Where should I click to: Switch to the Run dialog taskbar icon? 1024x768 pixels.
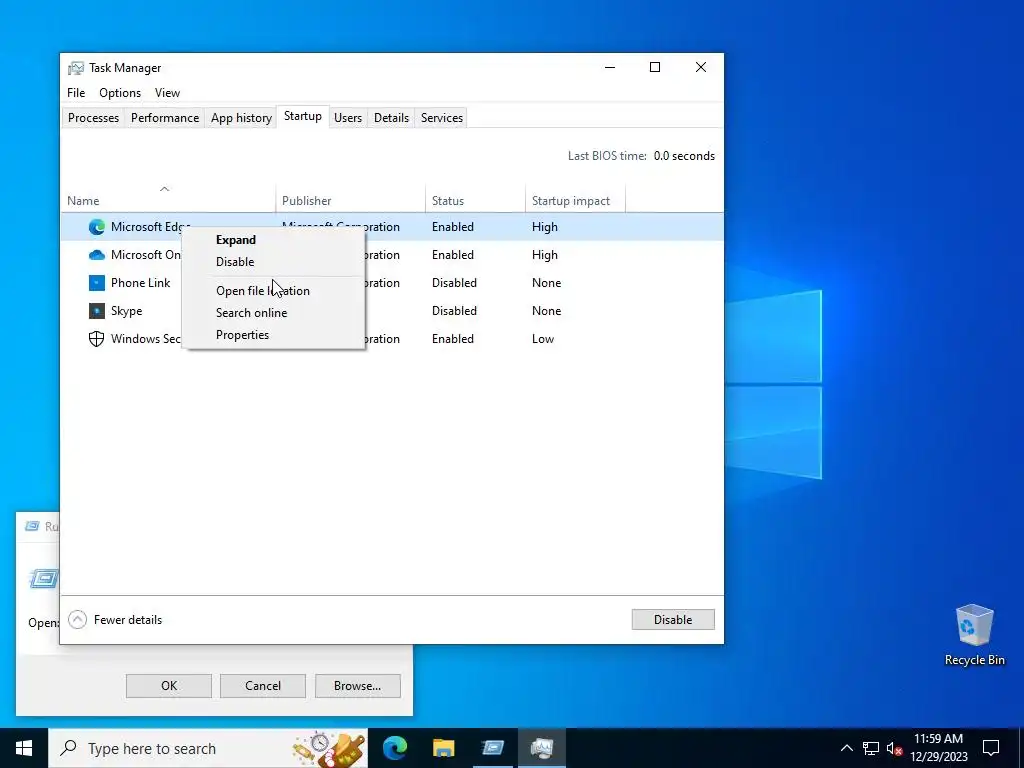click(x=493, y=748)
